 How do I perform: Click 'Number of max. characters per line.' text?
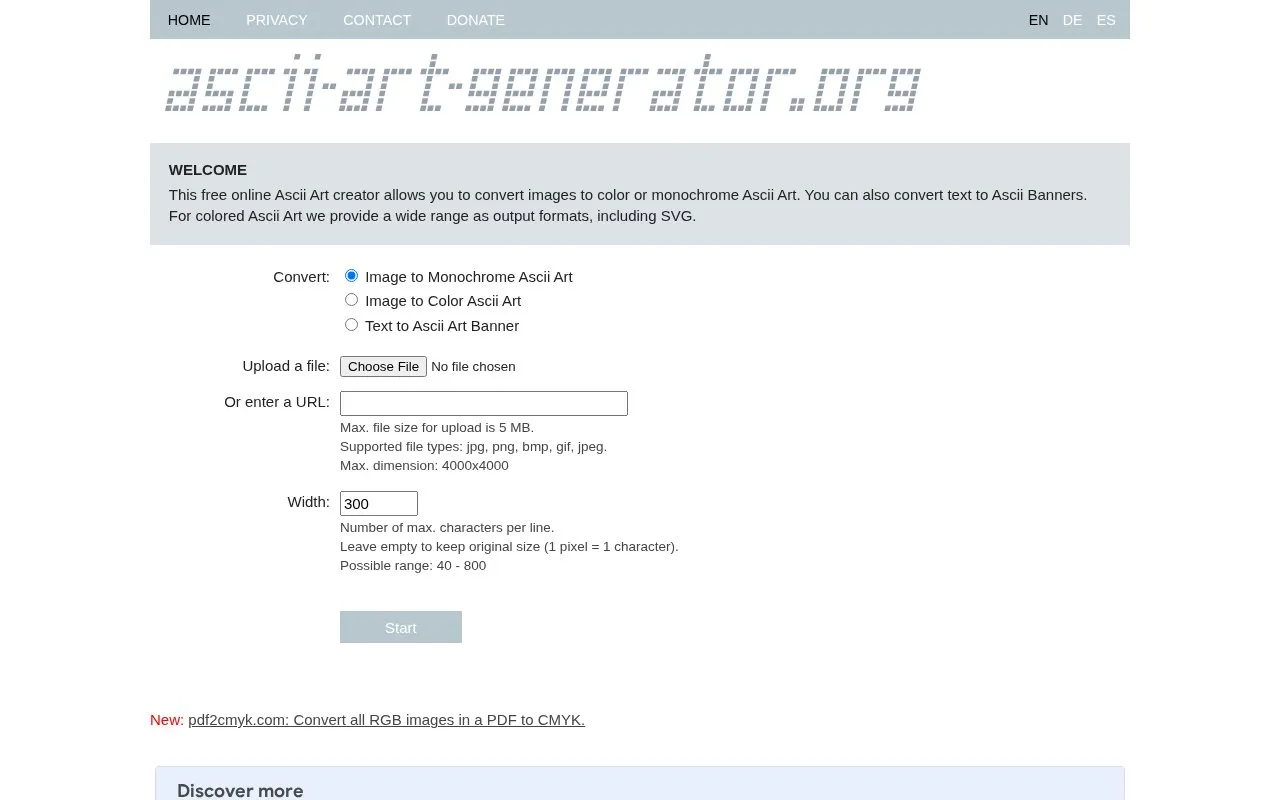coord(447,528)
